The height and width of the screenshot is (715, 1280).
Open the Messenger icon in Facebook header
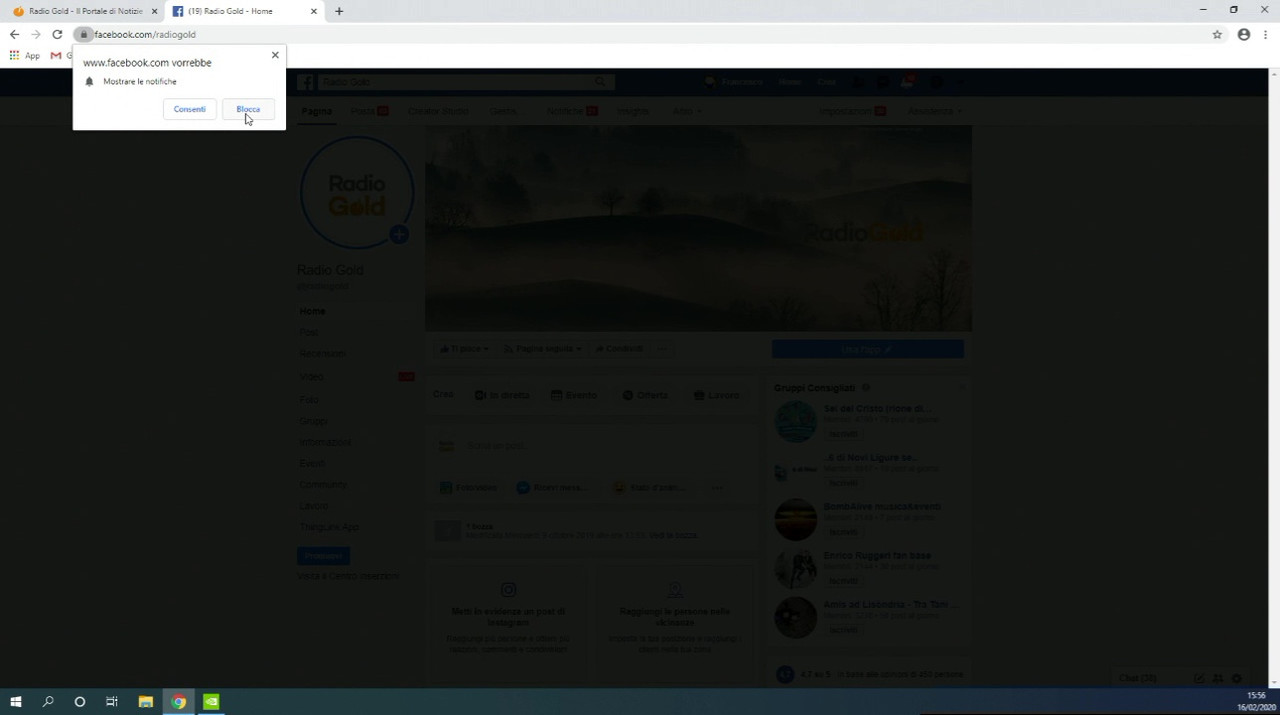(882, 82)
